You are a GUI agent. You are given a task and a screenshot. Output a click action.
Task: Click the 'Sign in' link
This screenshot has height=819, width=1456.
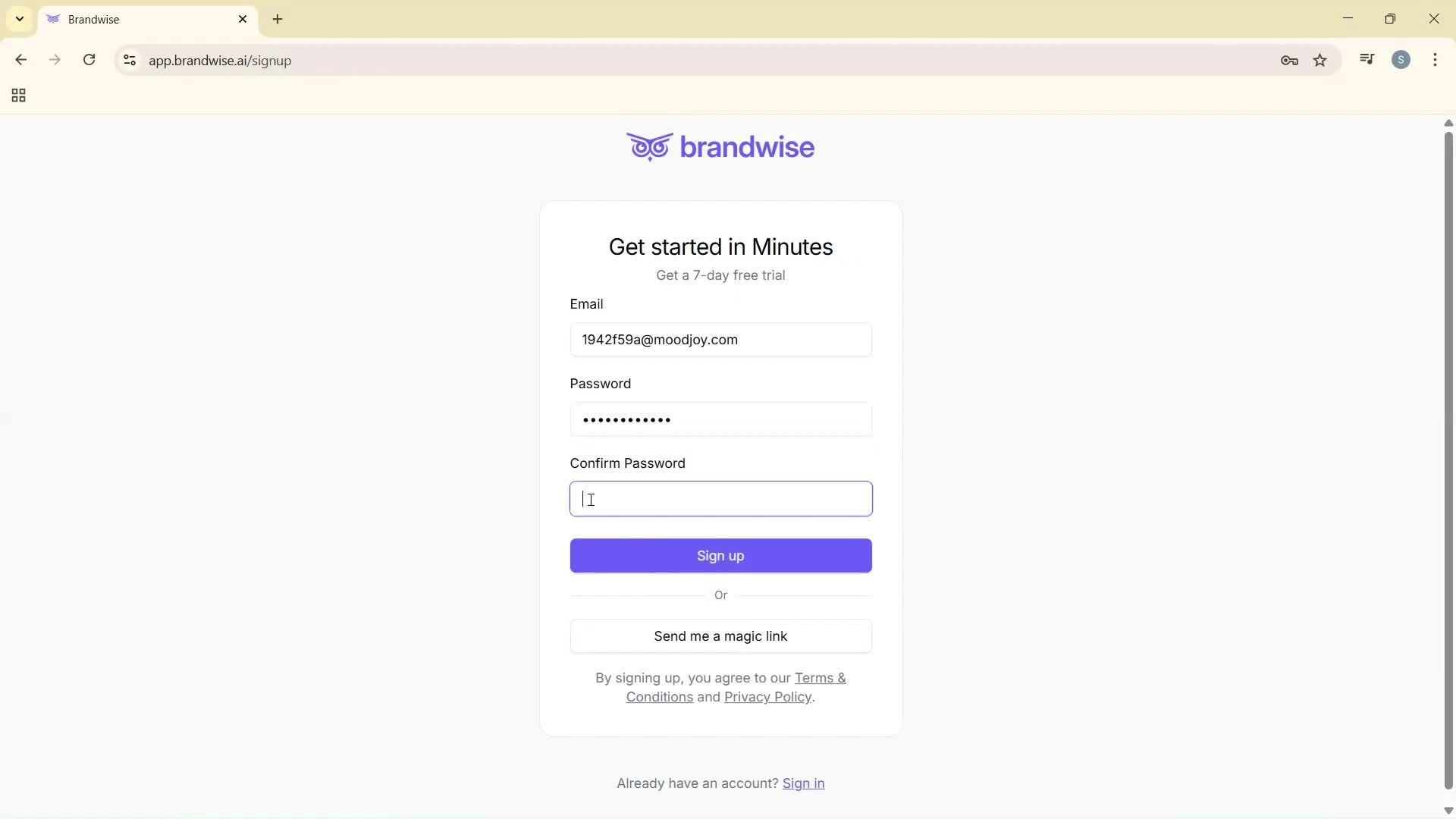click(803, 783)
